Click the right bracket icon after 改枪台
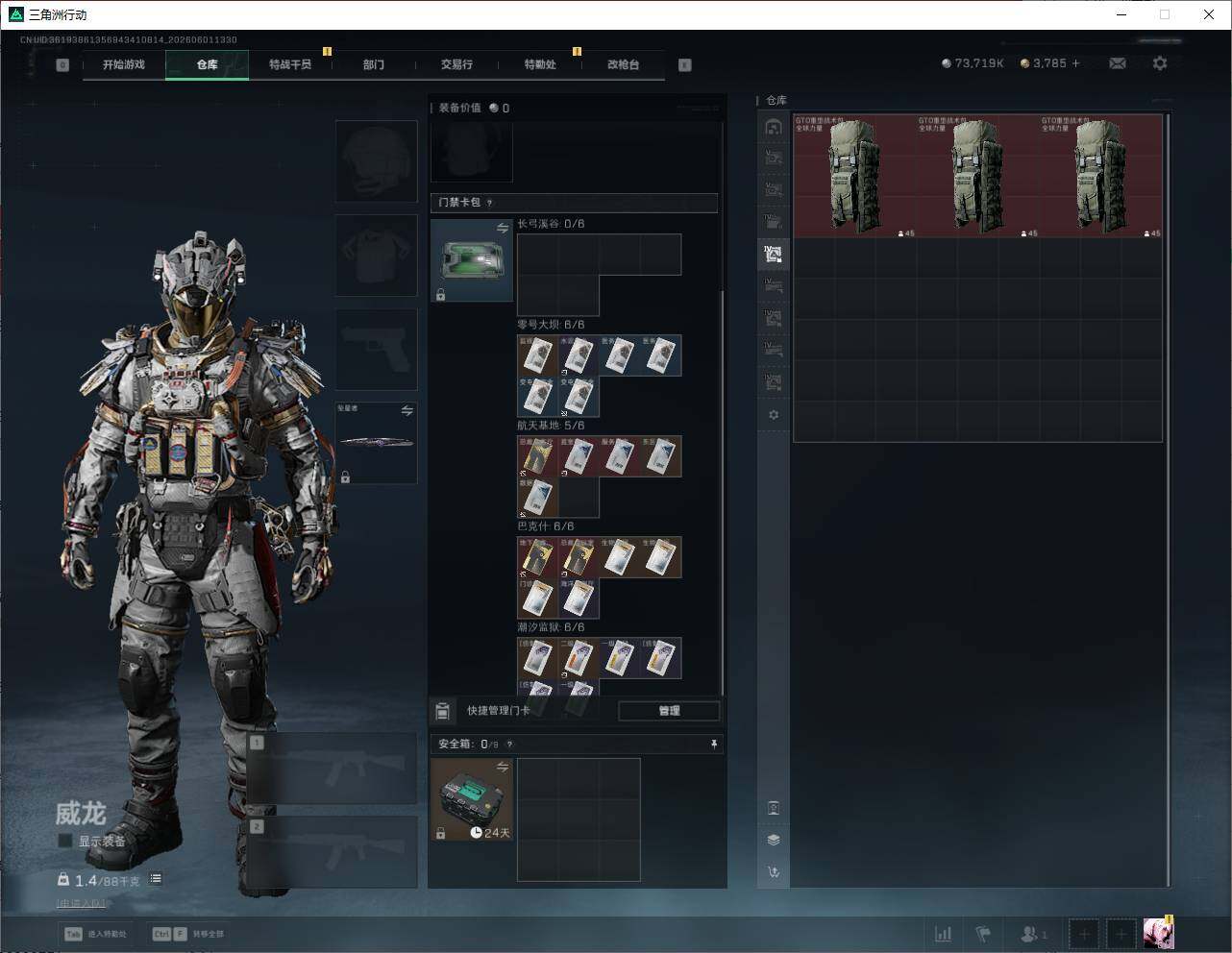1232x953 pixels. coord(685,65)
